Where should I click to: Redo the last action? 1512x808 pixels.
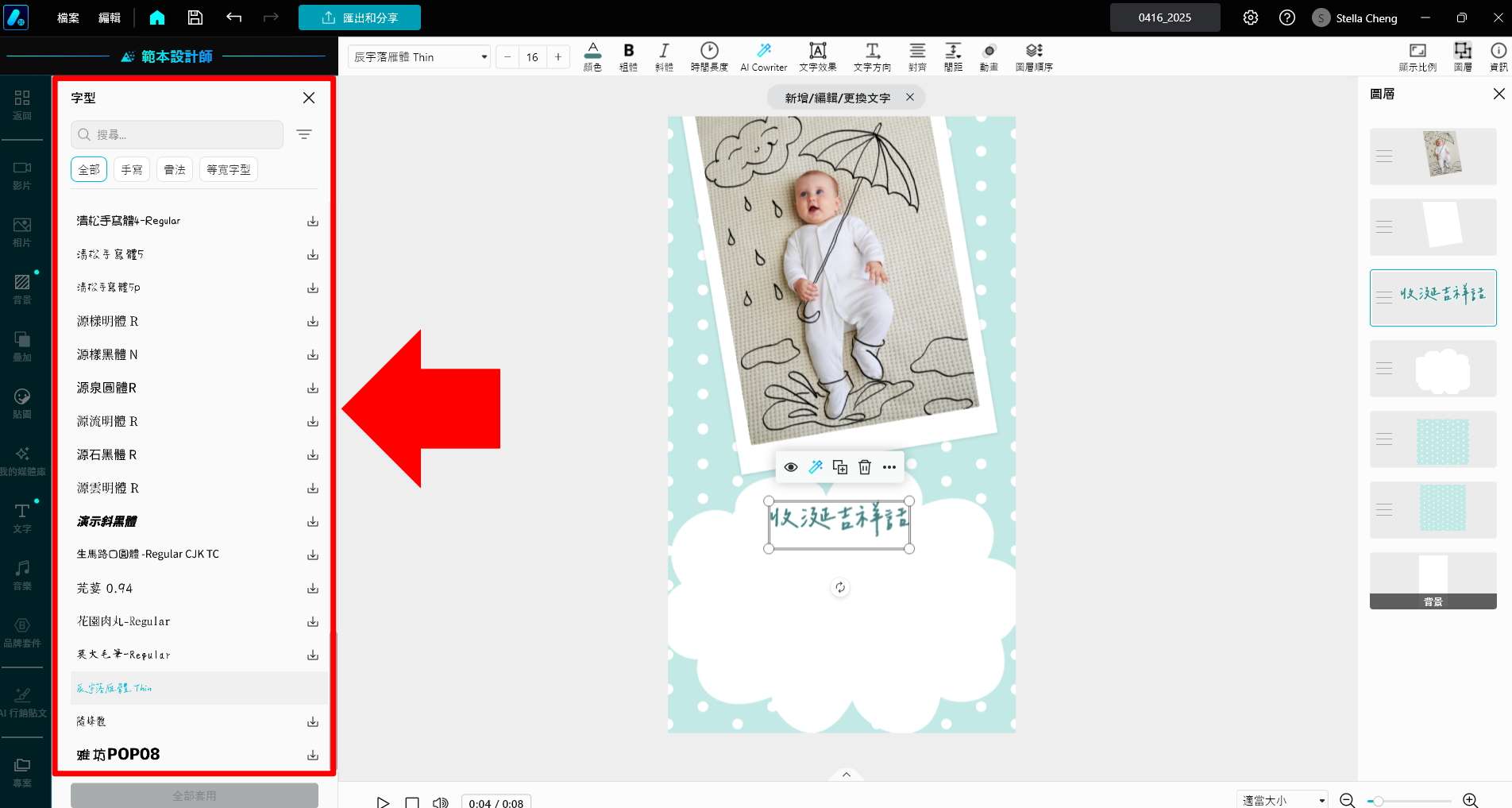click(x=271, y=17)
